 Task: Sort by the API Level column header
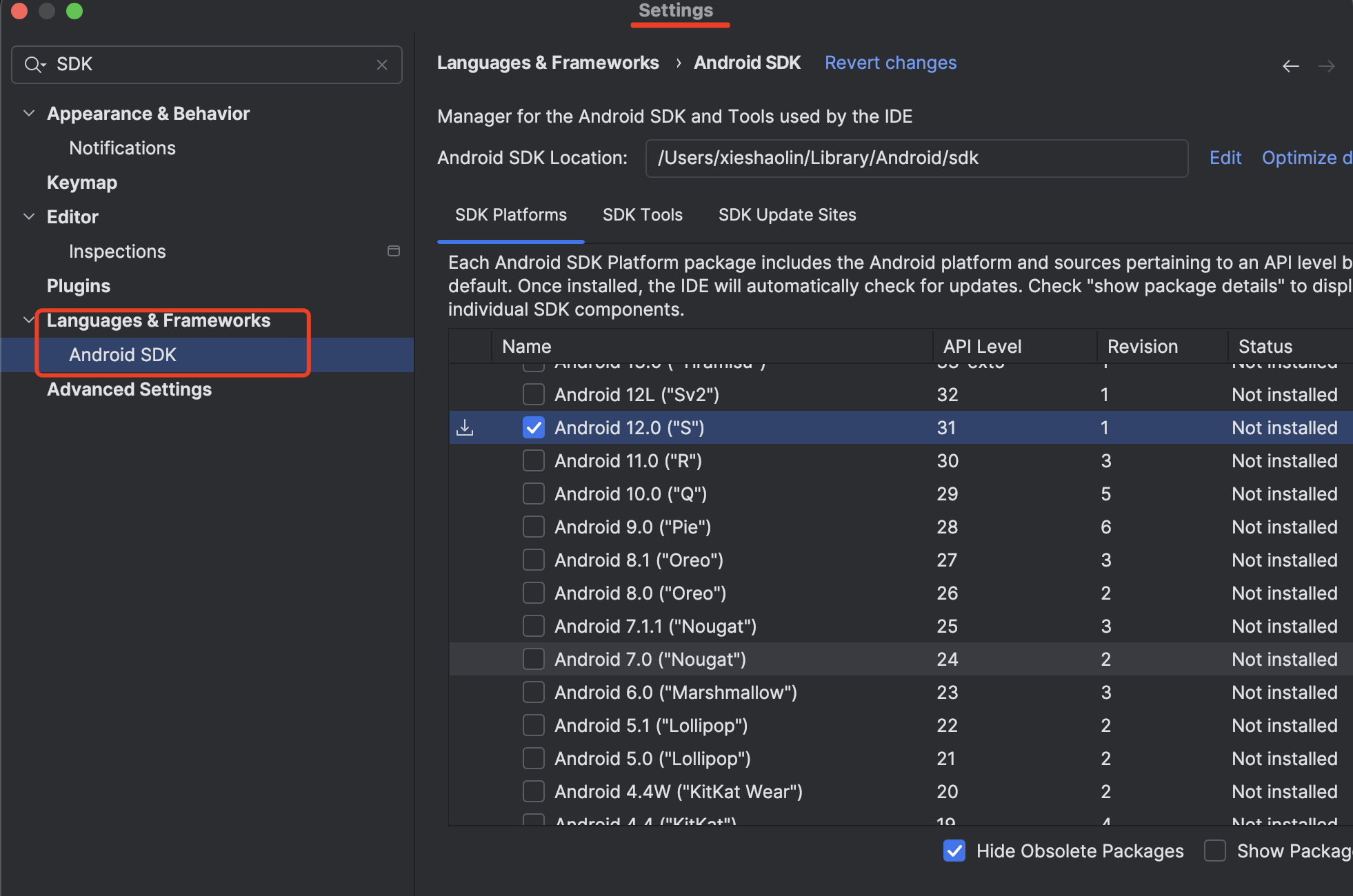coord(1015,347)
